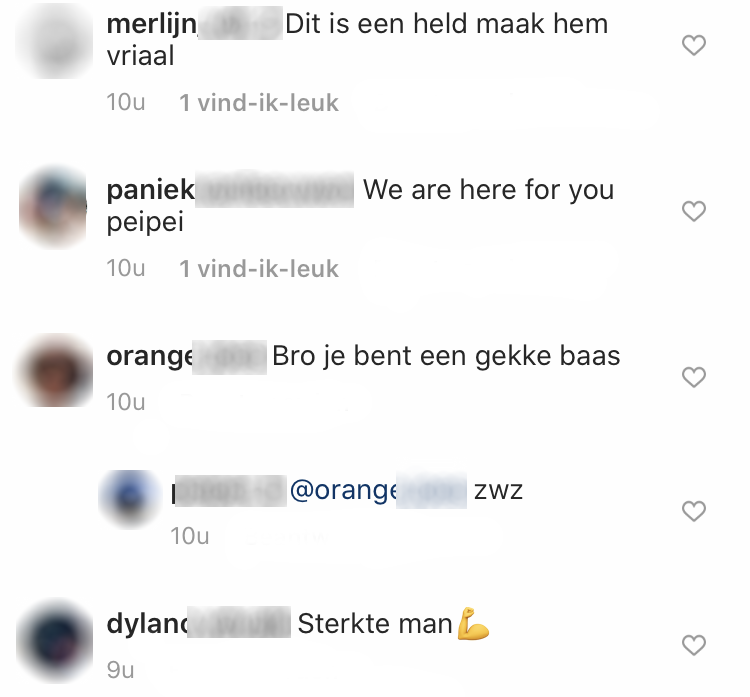This screenshot has width=750, height=697.
Task: Show '1 vind-ik-leuk' under paniek's comment
Action: (259, 269)
